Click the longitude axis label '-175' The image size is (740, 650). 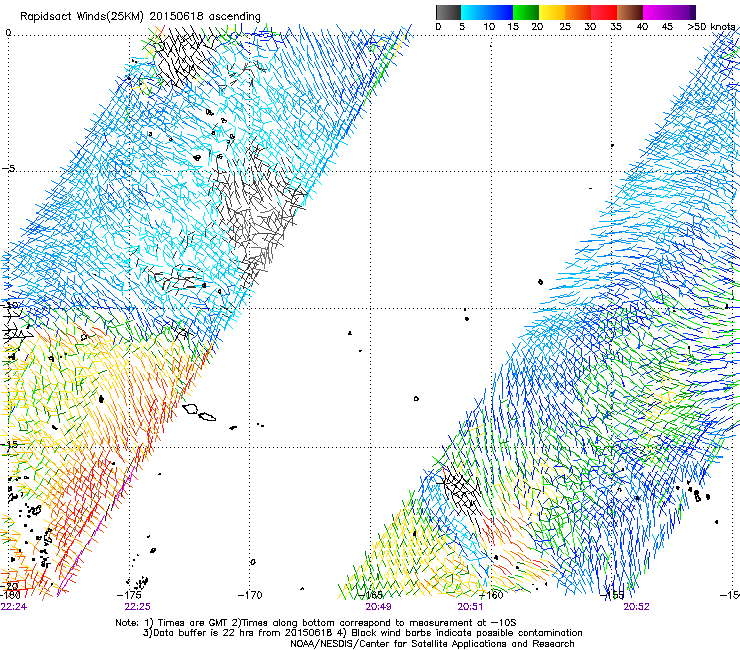(x=129, y=595)
